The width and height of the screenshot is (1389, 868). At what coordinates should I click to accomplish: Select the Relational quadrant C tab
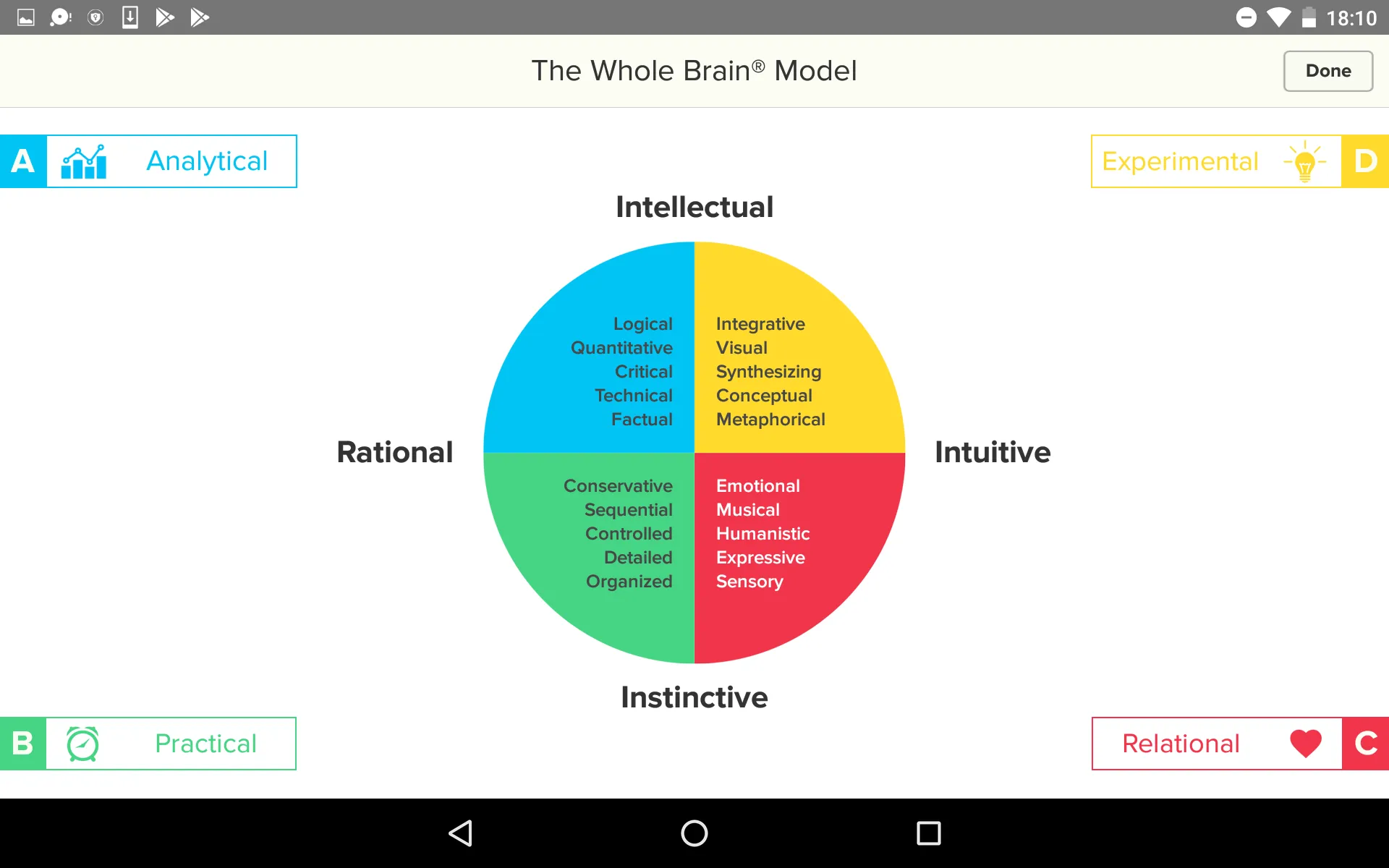click(x=1240, y=743)
